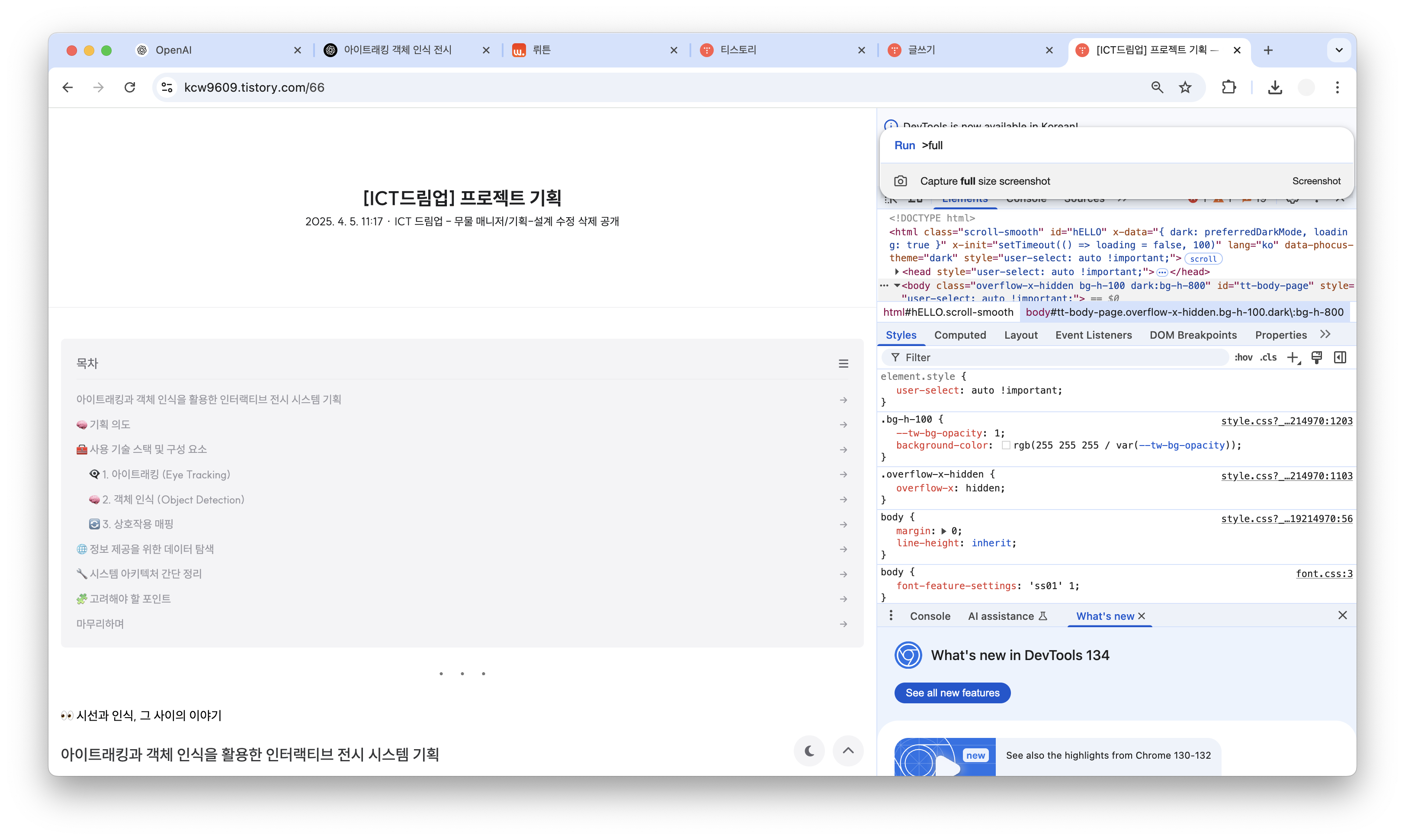Toggle the .cls element classes button
1405x840 pixels.
1268,357
